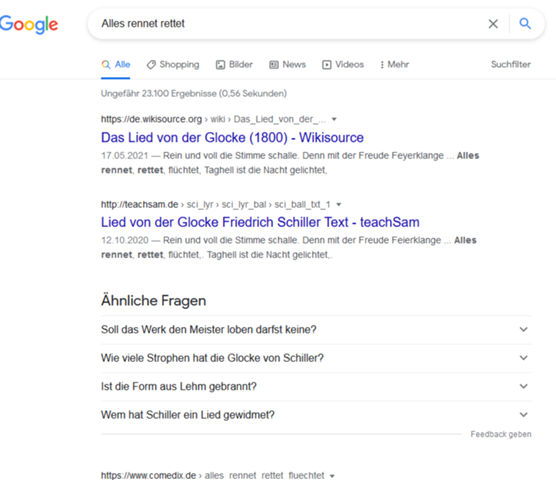This screenshot has height=480, width=556.
Task: Click the 17.05.2021 snippet date
Action: (124, 156)
